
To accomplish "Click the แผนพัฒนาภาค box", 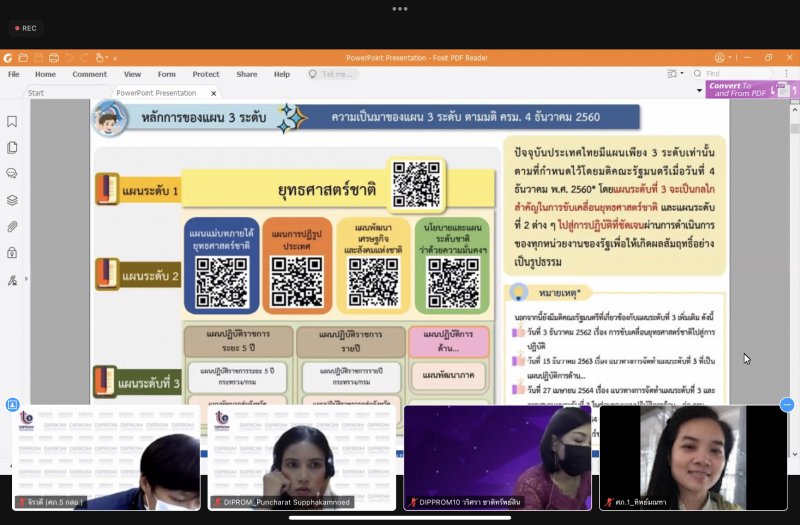I will pos(448,376).
